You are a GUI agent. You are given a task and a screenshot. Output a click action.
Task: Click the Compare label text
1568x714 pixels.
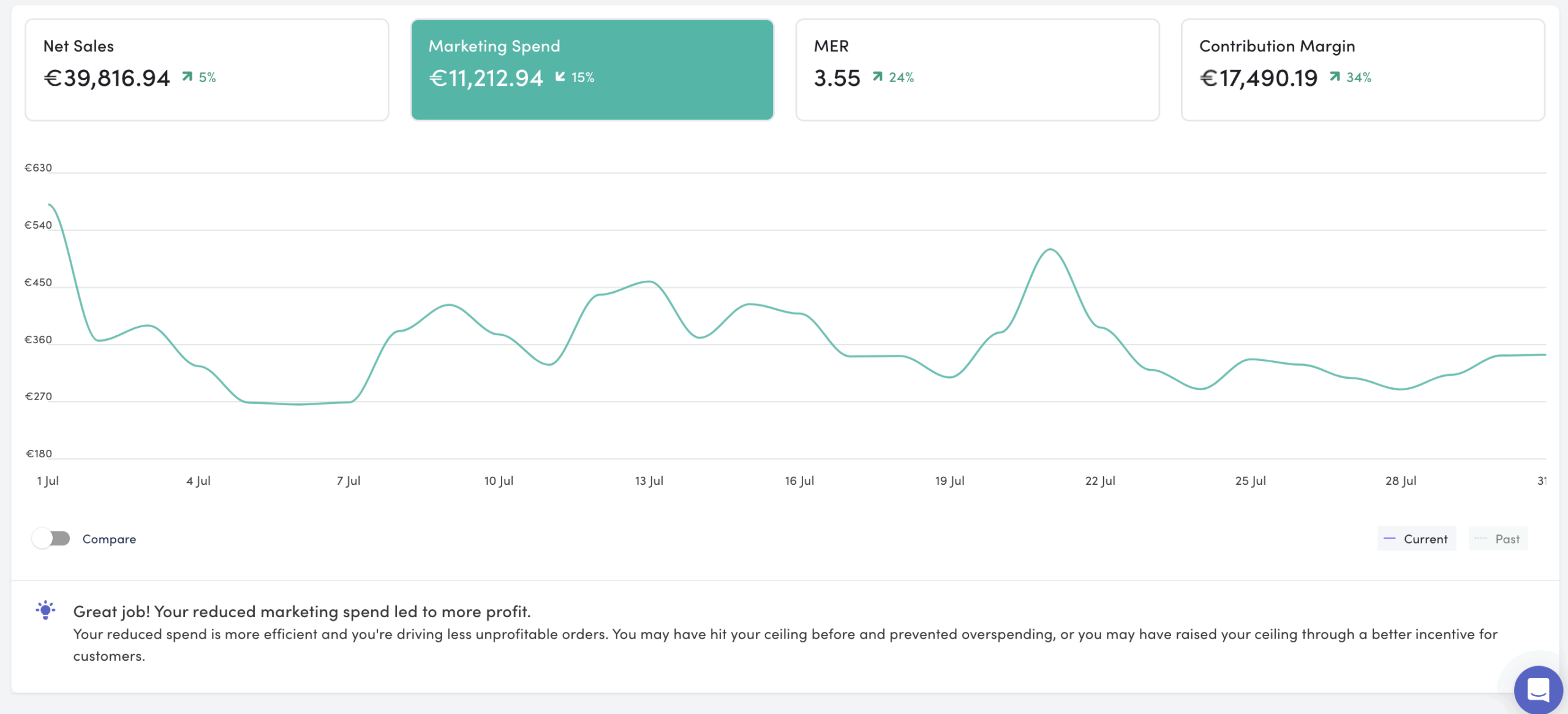click(x=109, y=539)
